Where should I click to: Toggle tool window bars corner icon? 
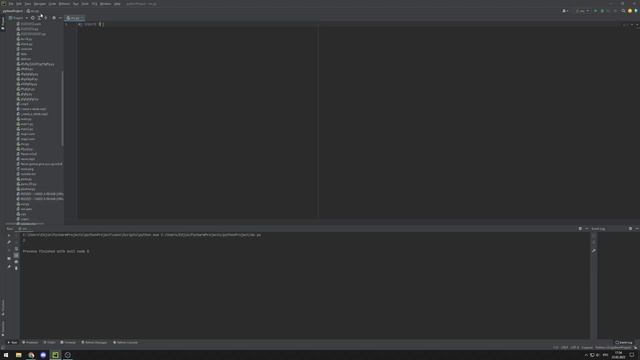tap(3, 348)
